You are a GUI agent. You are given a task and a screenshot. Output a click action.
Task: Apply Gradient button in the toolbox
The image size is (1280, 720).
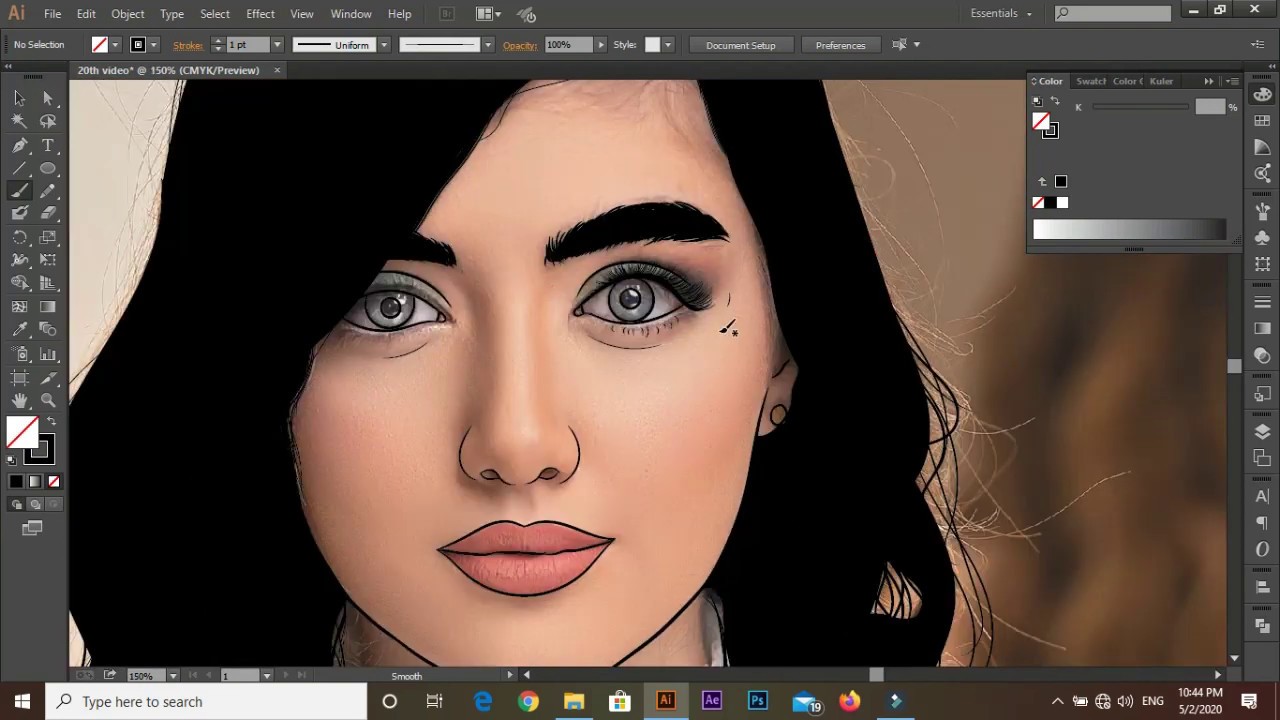pos(35,482)
